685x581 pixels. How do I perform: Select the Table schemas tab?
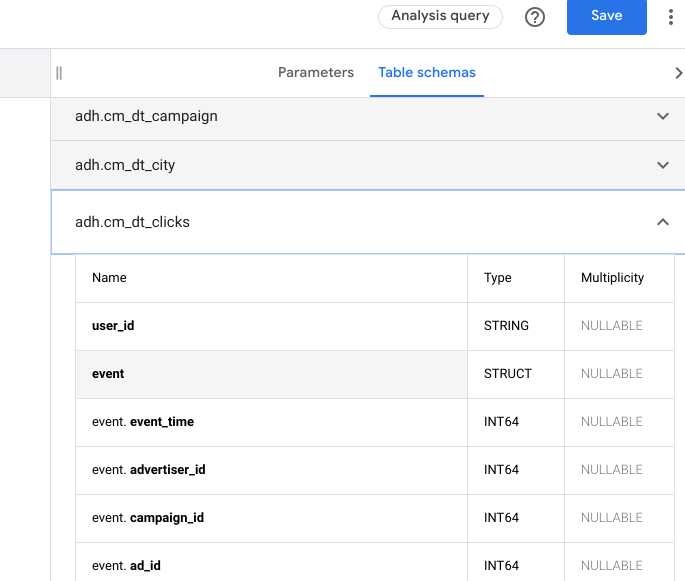point(427,73)
